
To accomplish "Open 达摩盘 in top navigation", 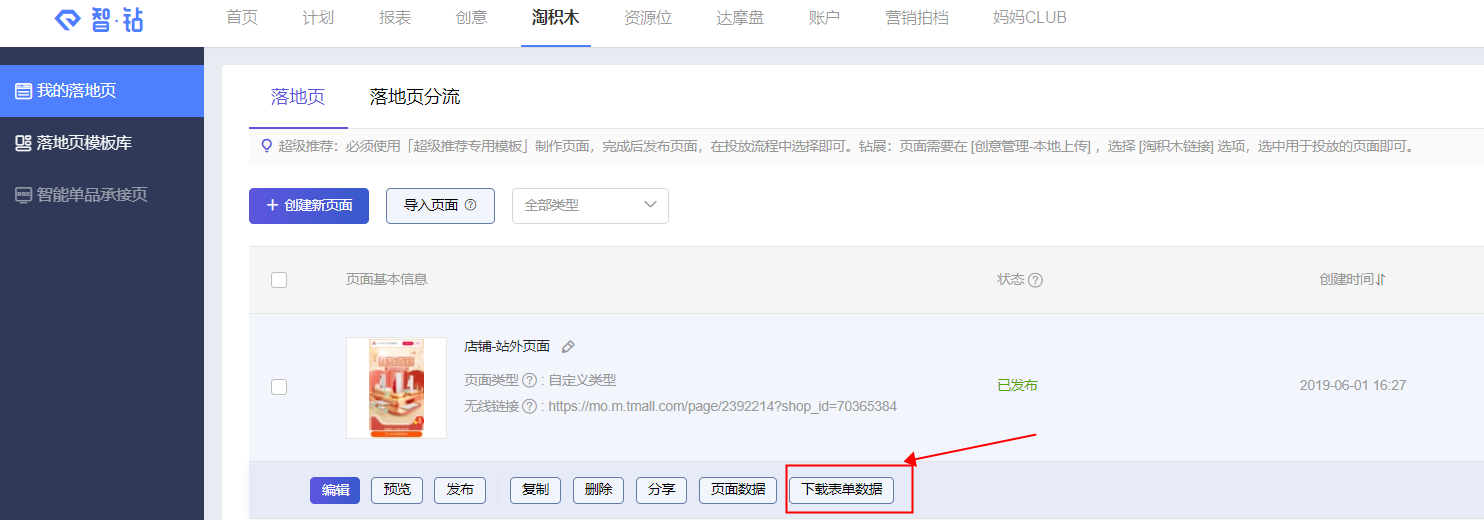I will 740,18.
